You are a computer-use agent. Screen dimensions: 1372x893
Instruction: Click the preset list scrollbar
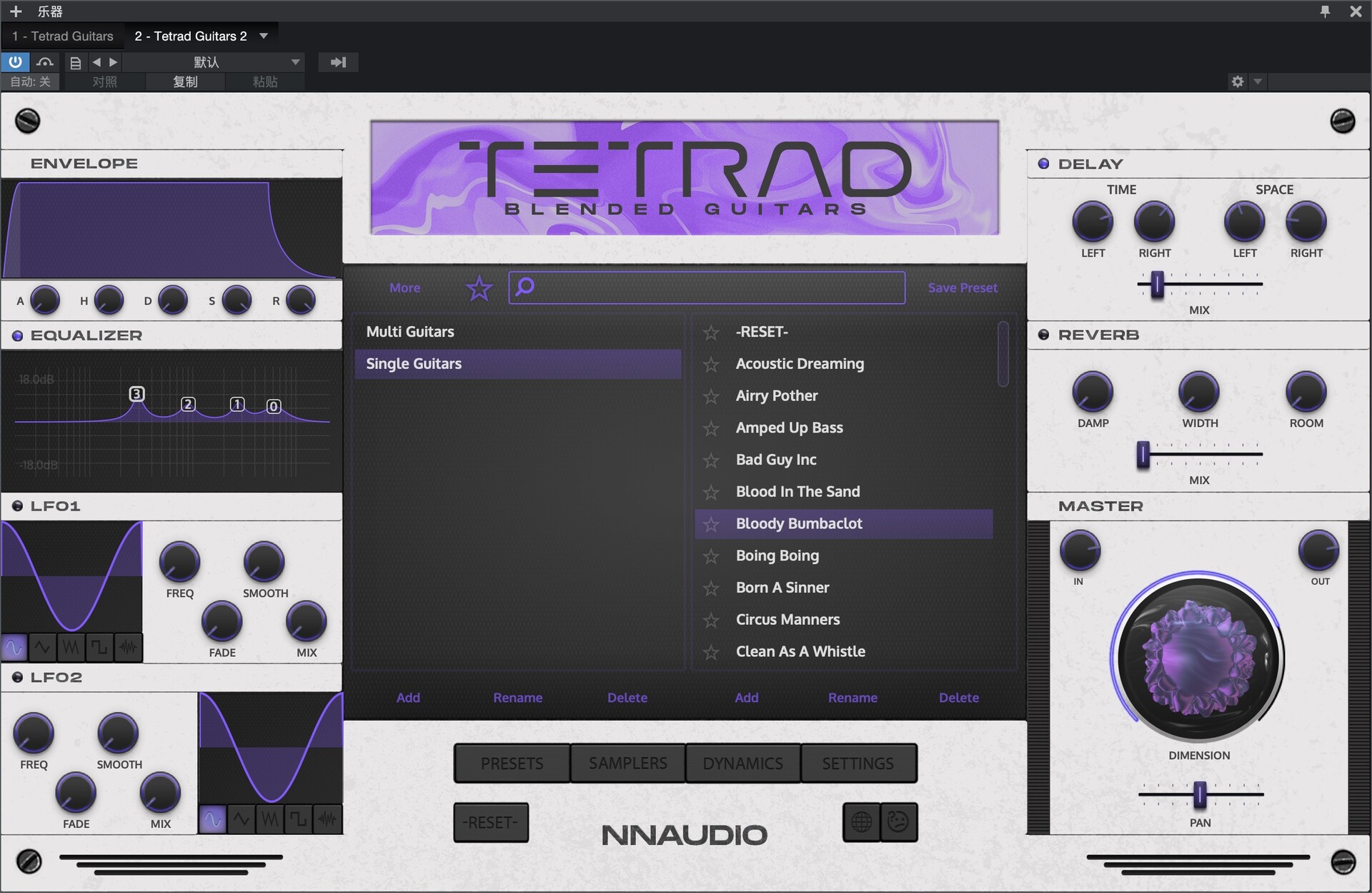tap(1003, 354)
